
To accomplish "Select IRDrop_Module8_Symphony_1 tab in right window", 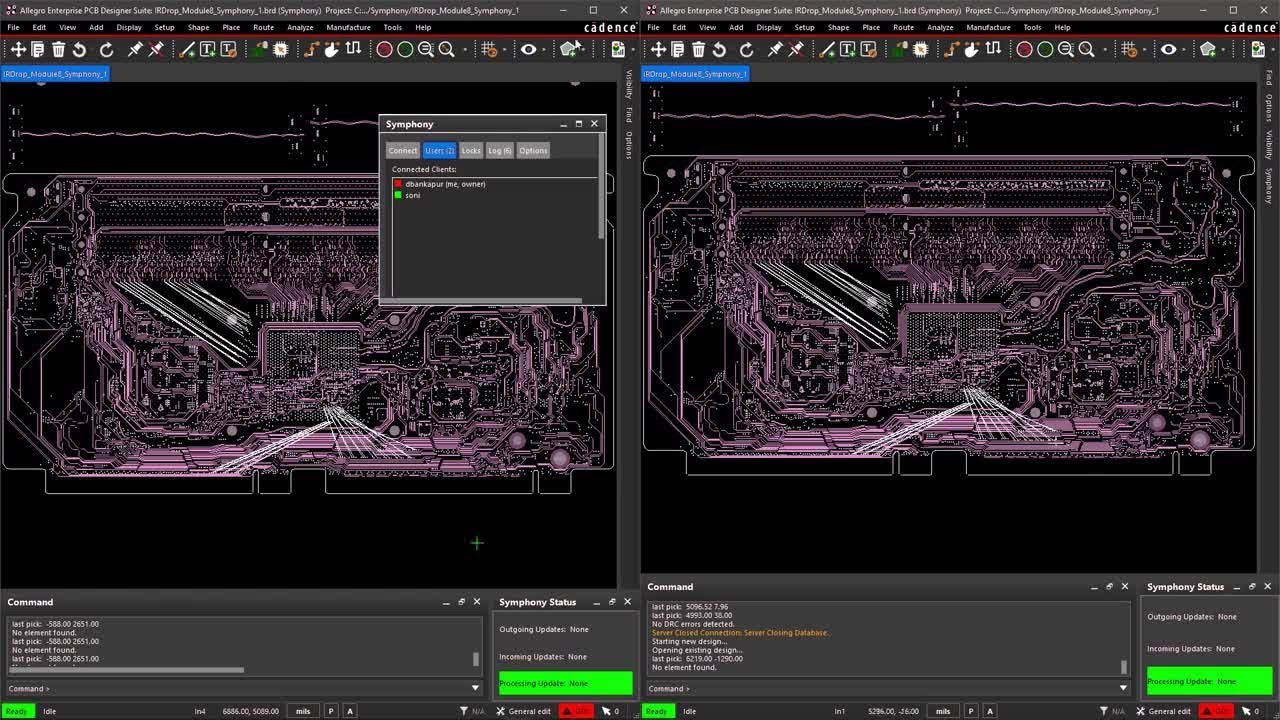I will pos(695,74).
